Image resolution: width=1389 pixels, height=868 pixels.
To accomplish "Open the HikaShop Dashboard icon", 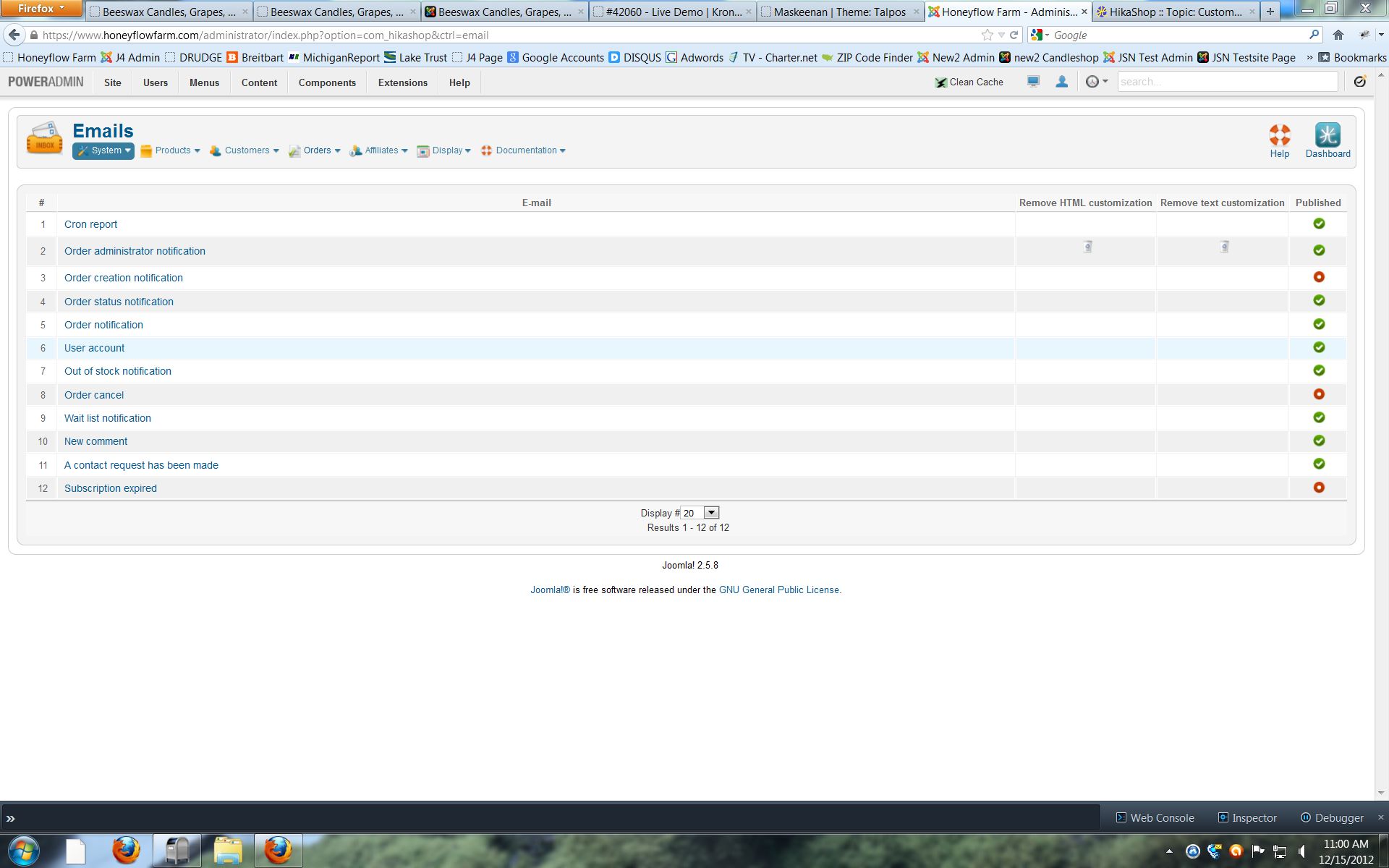I will pos(1327,135).
